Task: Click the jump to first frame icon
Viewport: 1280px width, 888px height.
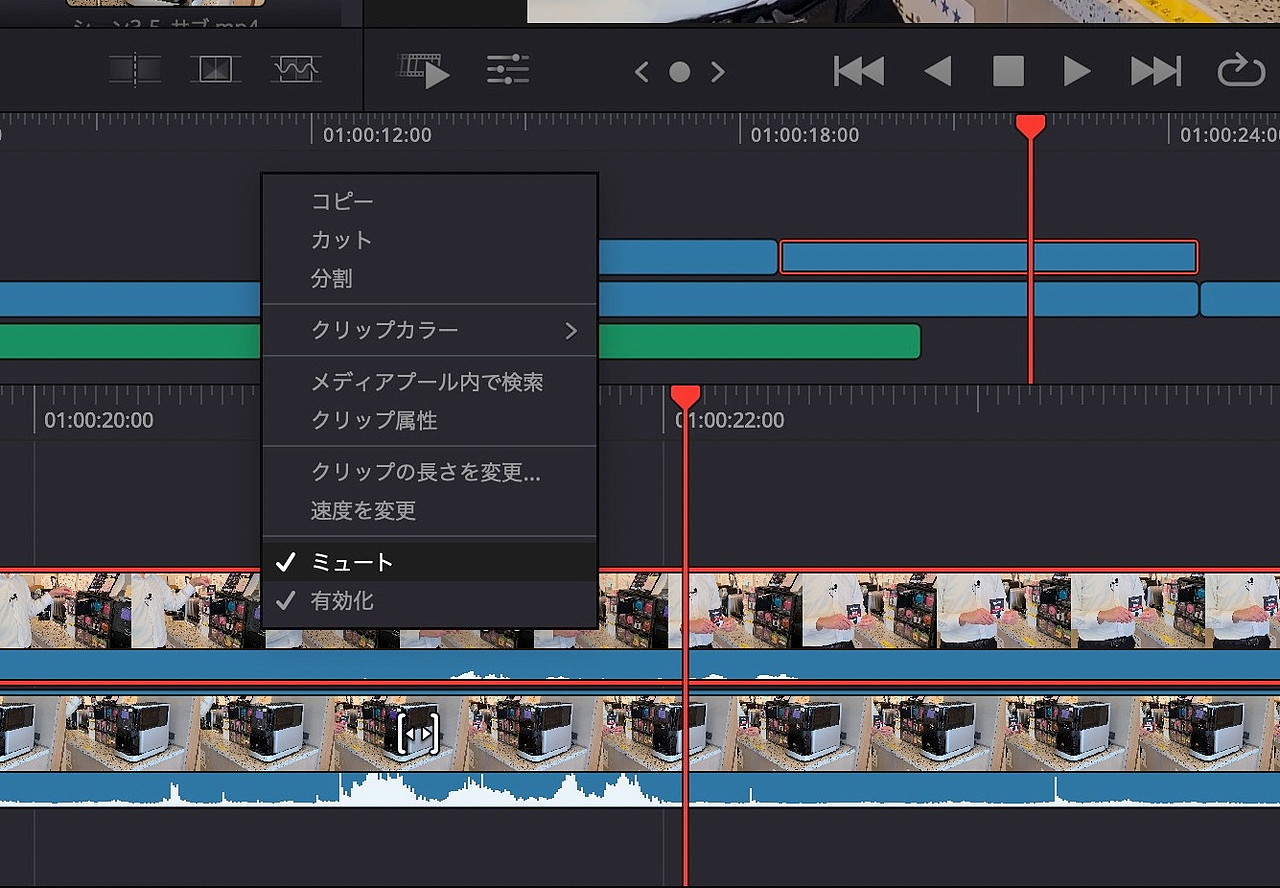Action: pos(858,70)
